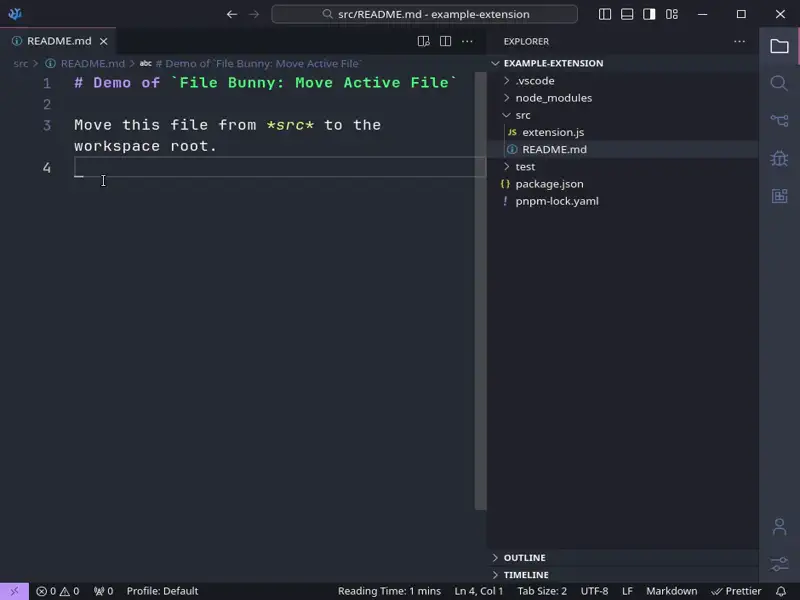Open the Extensions view
The width and height of the screenshot is (800, 600).
pyautogui.click(x=779, y=196)
